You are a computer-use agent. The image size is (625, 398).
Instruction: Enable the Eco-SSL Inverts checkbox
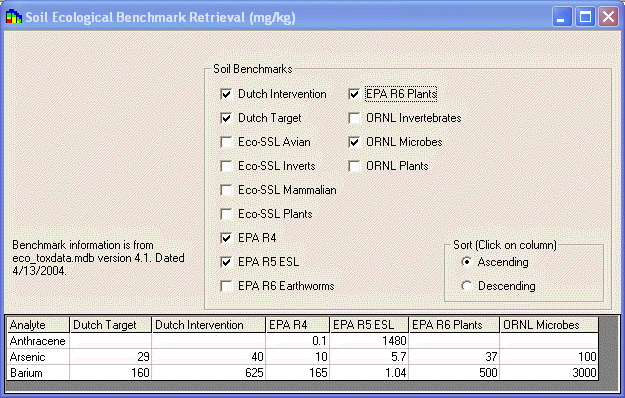pyautogui.click(x=226, y=166)
